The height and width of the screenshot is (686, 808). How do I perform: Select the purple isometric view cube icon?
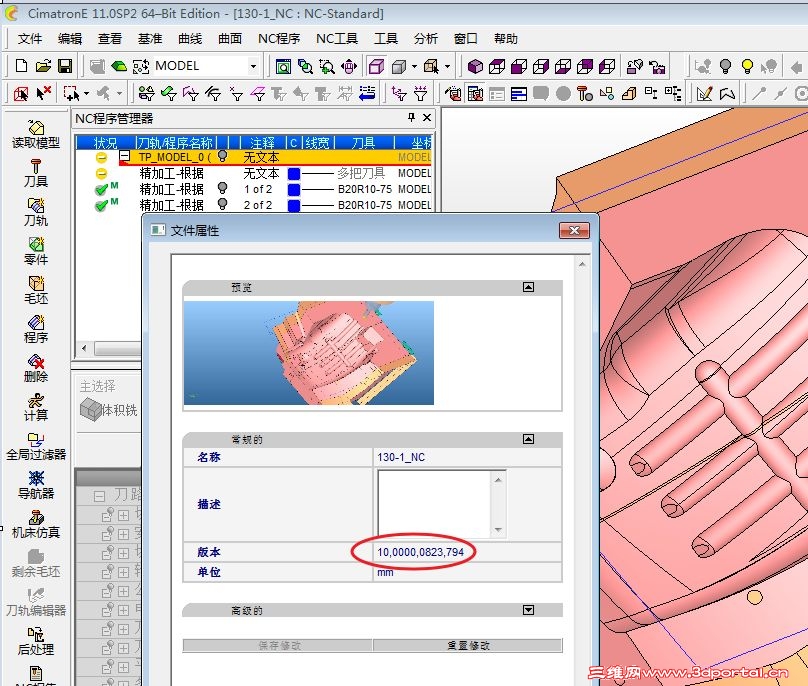pos(475,66)
